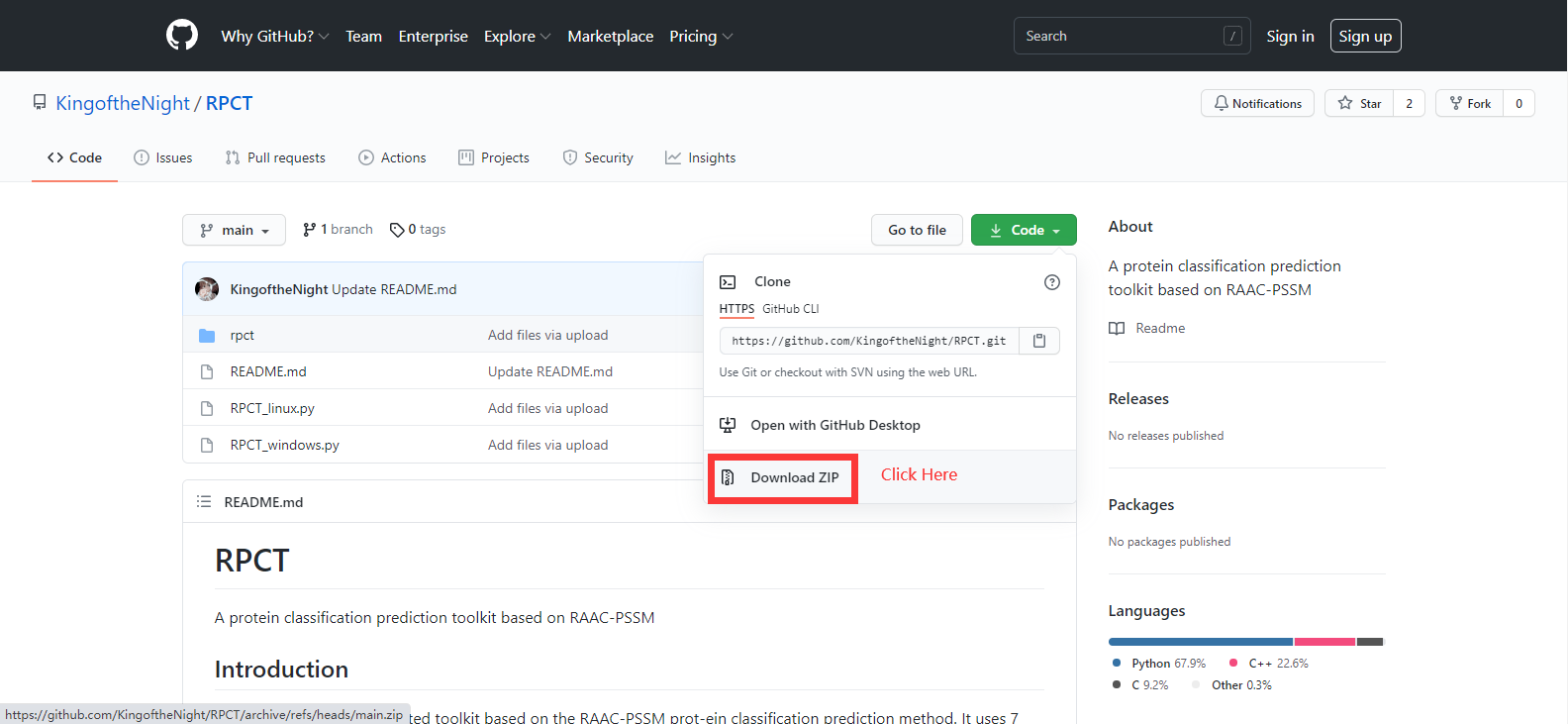Screen dimensions: 1568x724
Task: Click the KingoftheNight author name in commit row
Action: pos(279,289)
